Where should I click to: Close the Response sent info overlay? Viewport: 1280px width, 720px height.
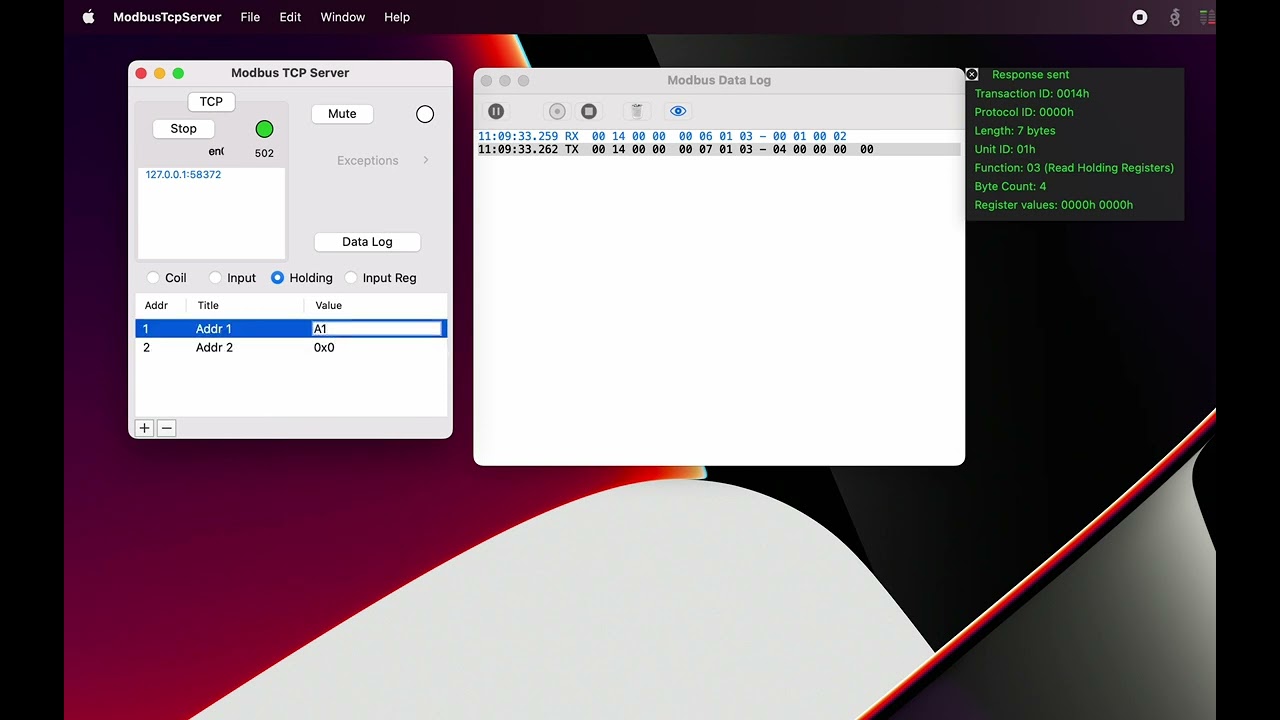972,74
